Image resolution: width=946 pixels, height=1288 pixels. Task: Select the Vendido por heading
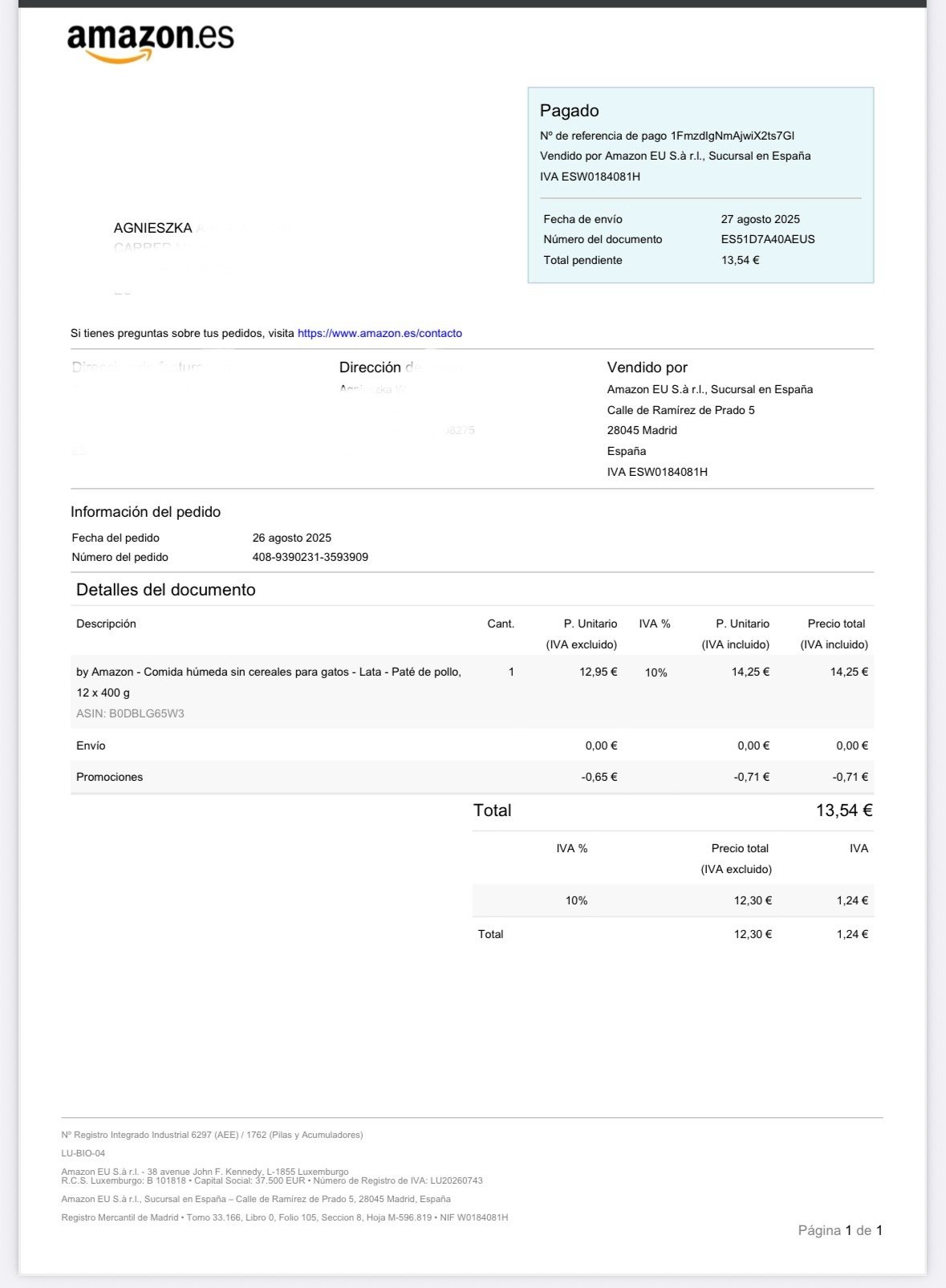coord(647,368)
